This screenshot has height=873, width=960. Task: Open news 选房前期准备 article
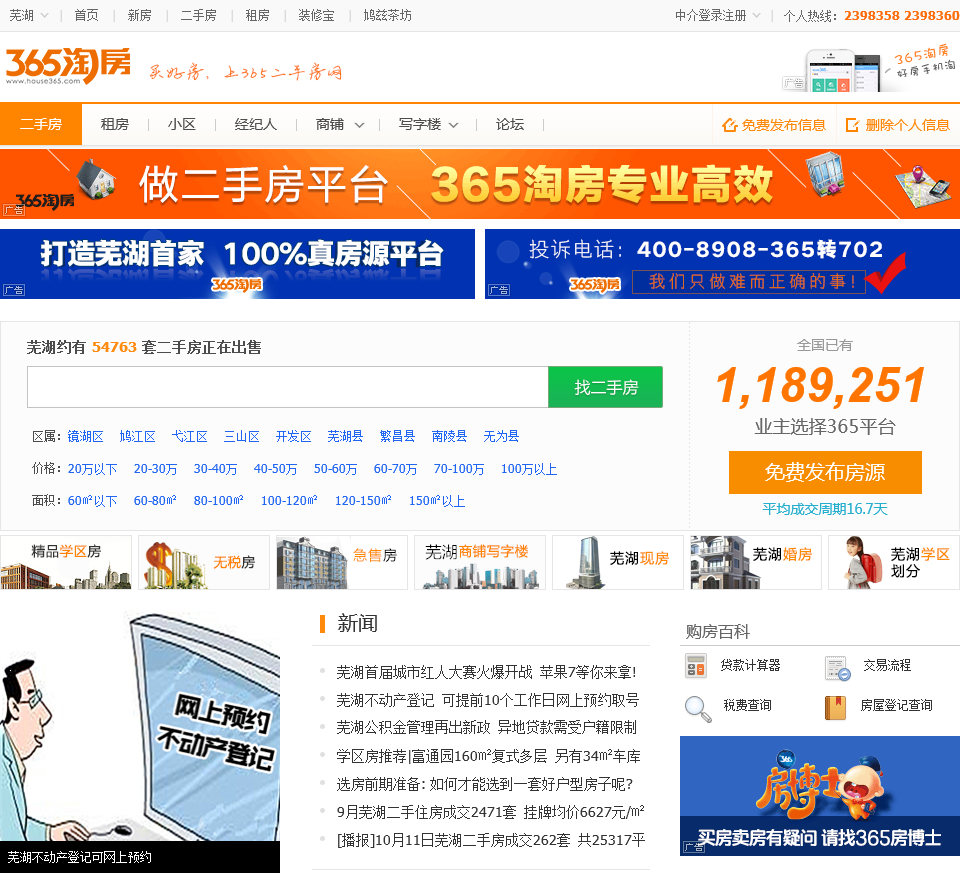pos(485,784)
